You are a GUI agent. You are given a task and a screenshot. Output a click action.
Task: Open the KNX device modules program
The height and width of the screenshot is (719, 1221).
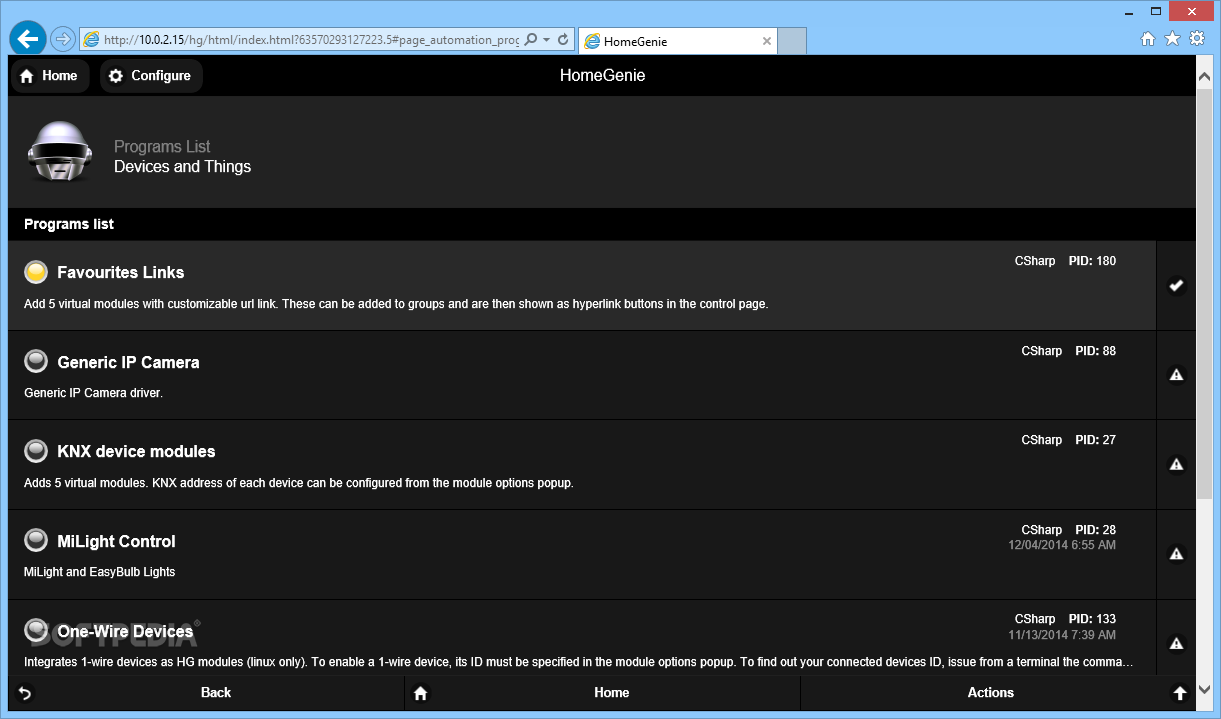click(582, 465)
